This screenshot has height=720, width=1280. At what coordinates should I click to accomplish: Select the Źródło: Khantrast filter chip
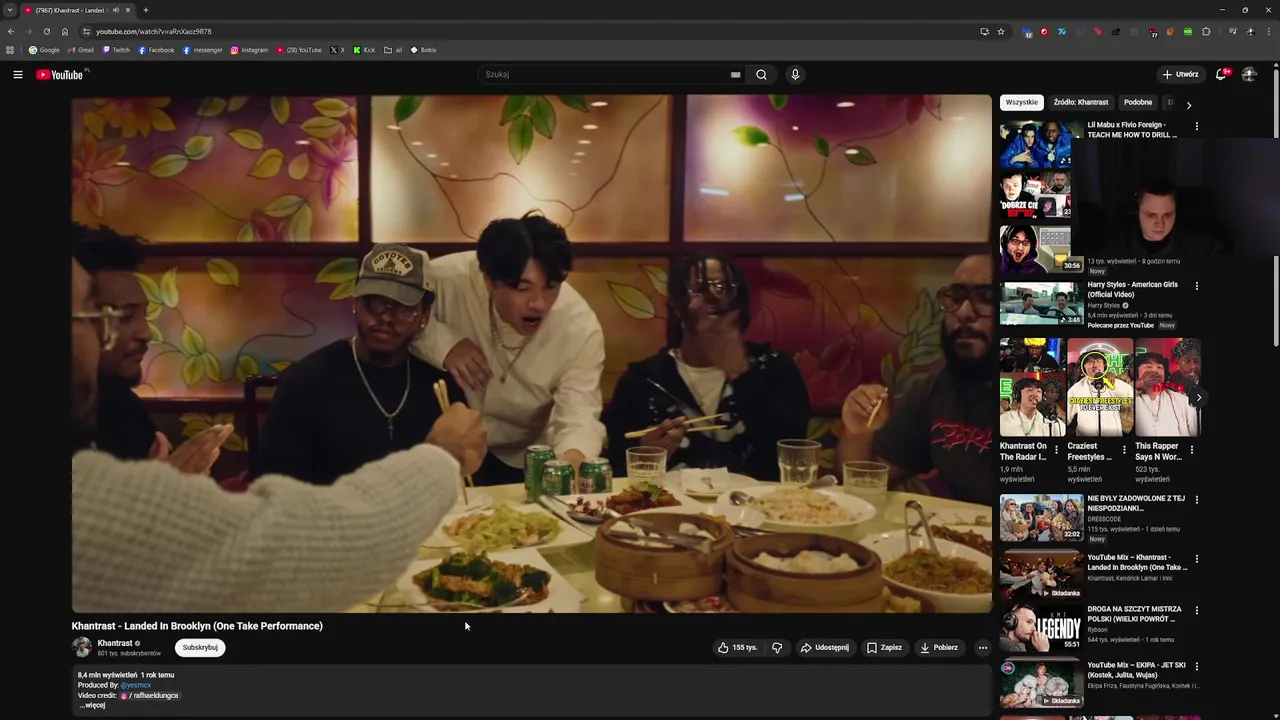1081,102
